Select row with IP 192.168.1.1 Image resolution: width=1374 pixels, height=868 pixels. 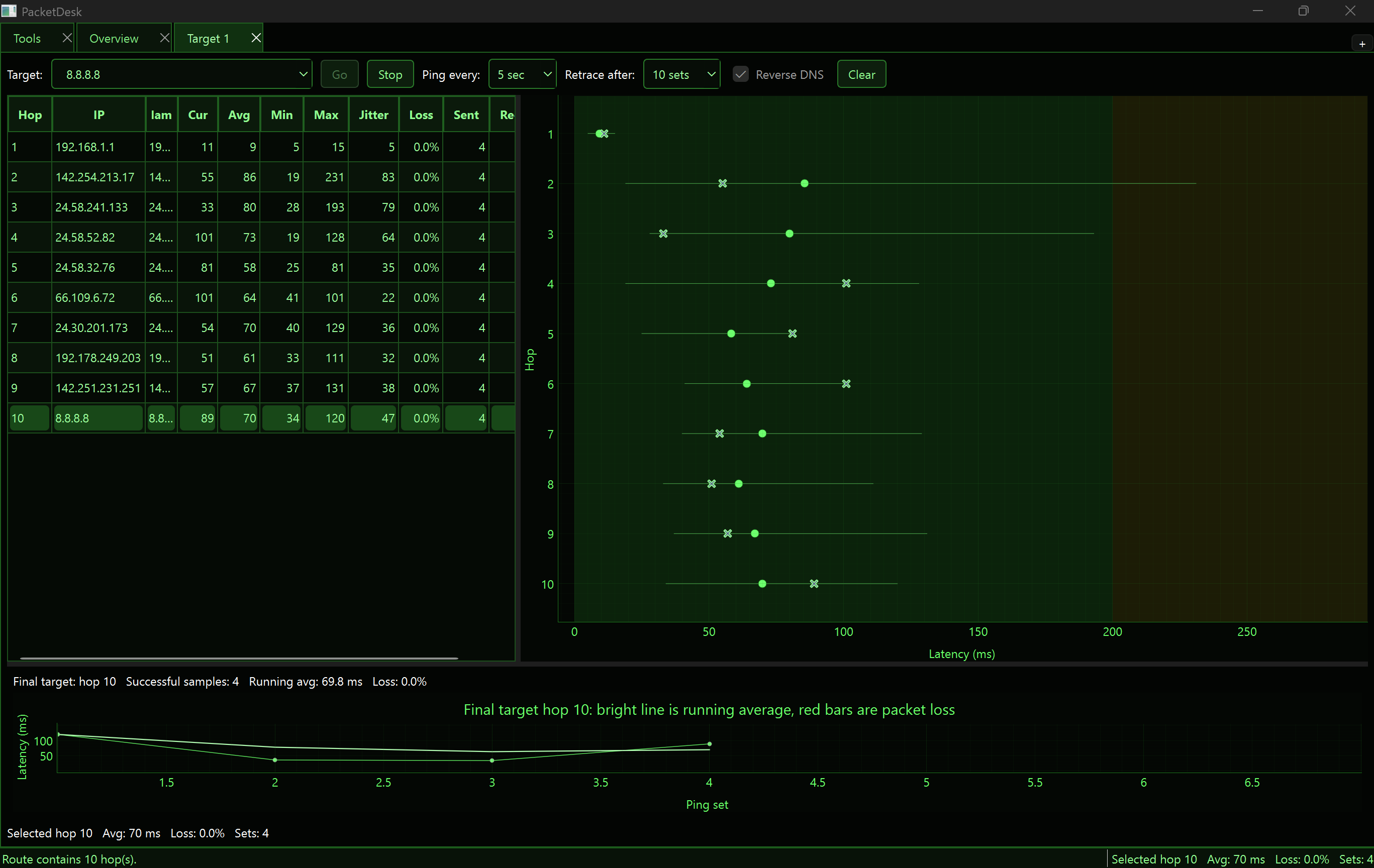pyautogui.click(x=261, y=147)
